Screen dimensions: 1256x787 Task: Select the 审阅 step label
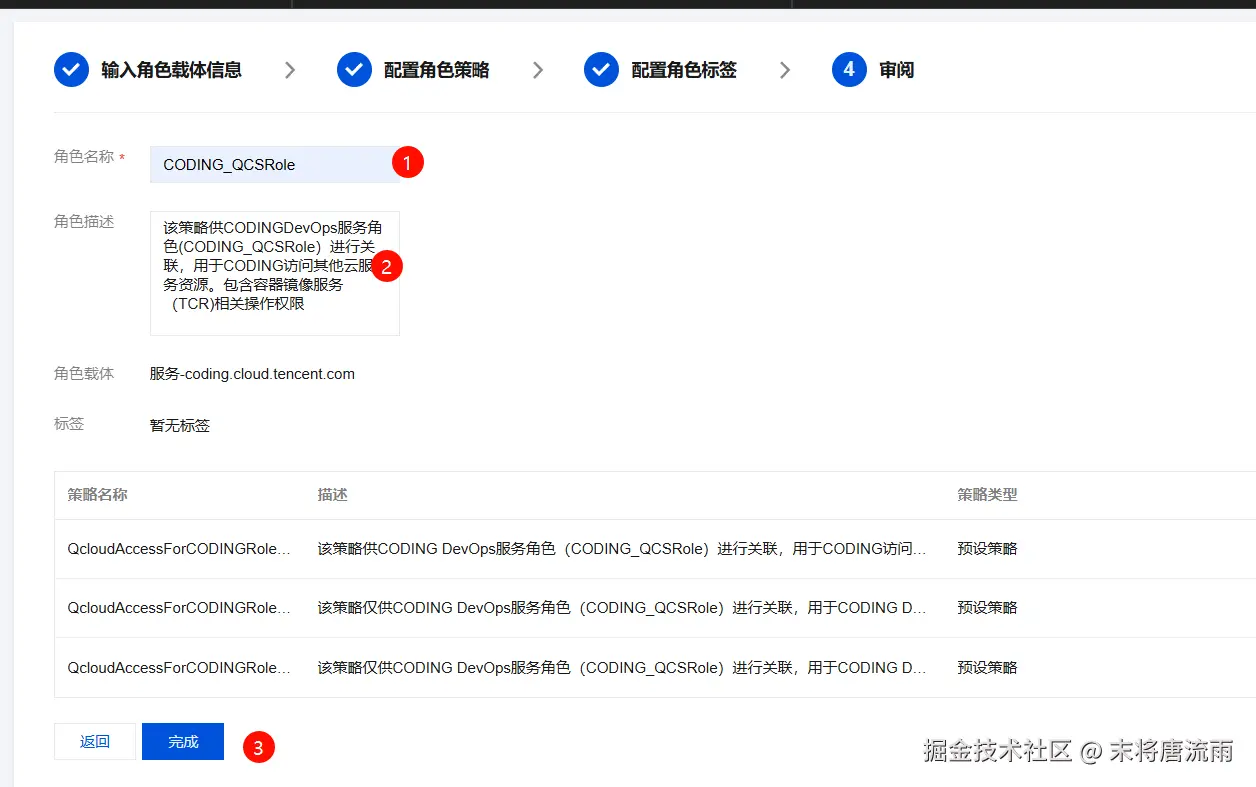click(x=896, y=70)
